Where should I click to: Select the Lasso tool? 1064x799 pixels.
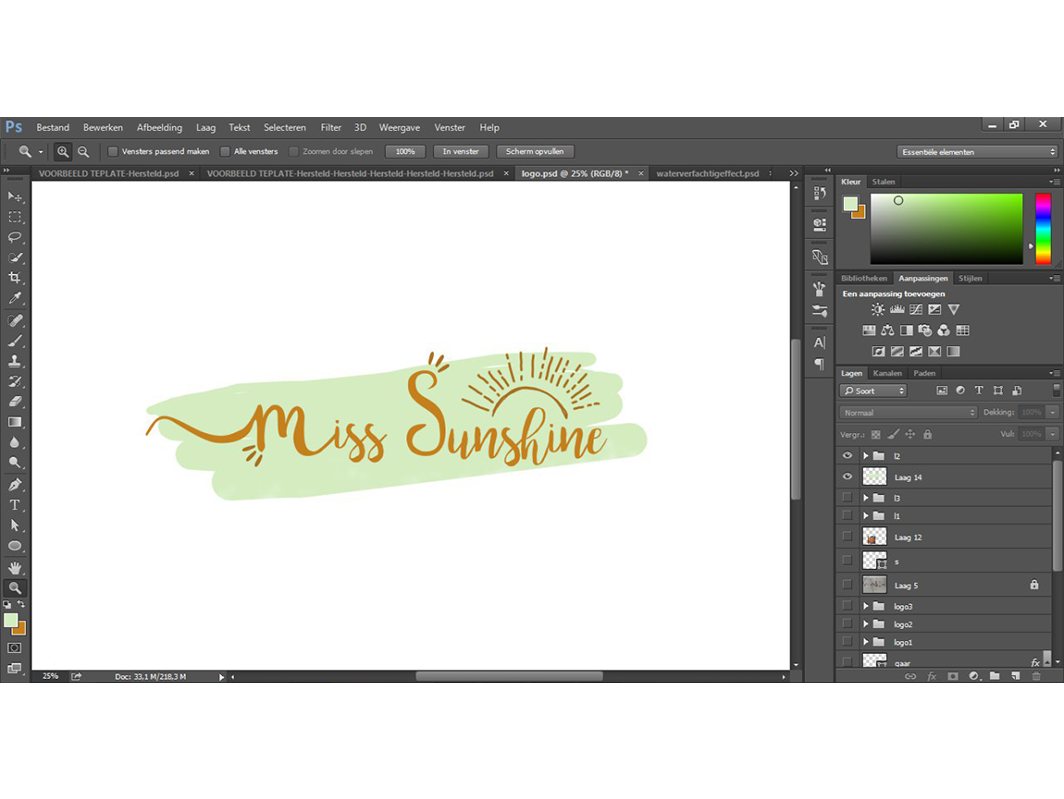(15, 237)
